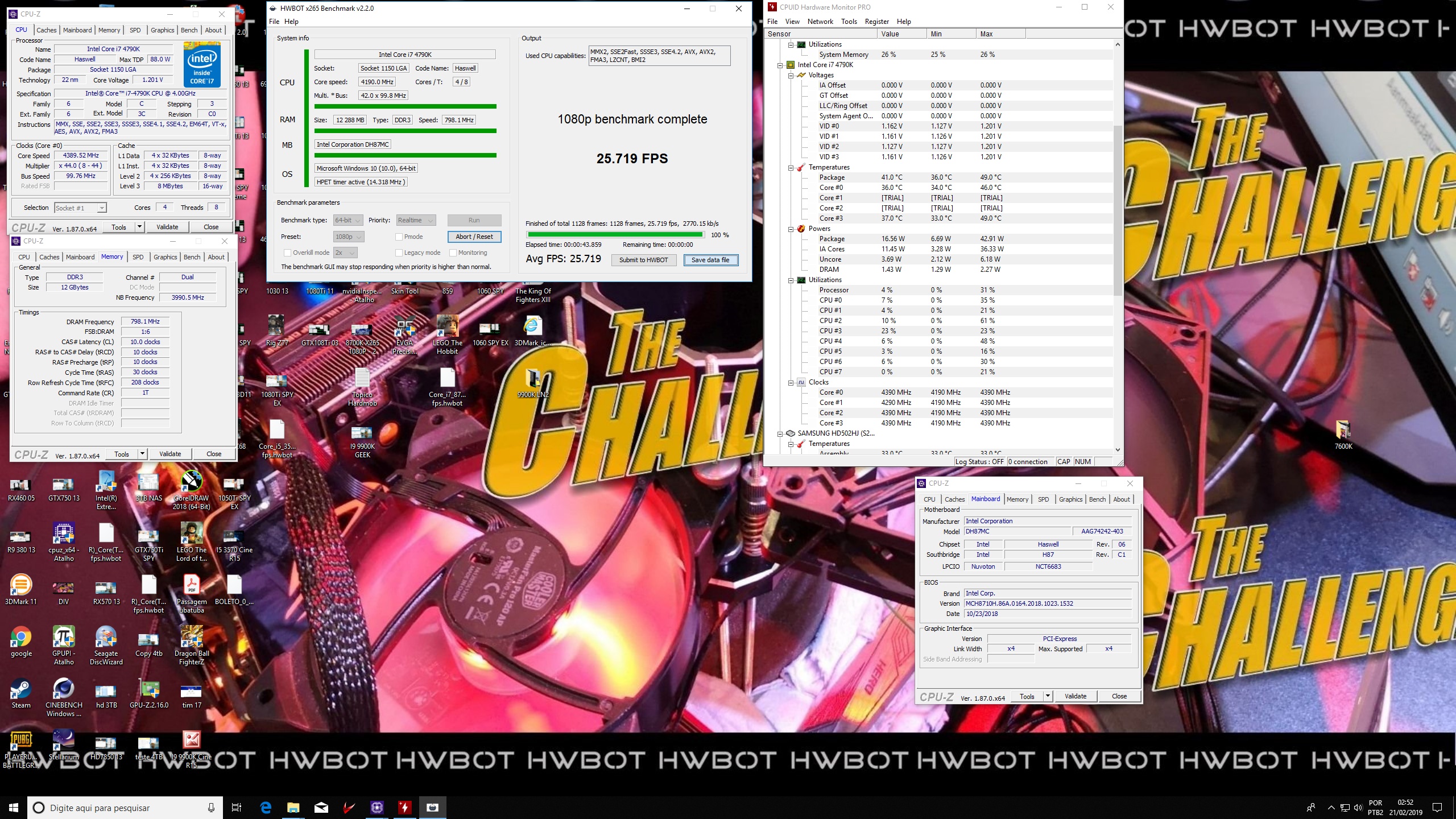Viewport: 1456px width, 819px height.
Task: Open Network menu in Hardware Monitor PRO
Action: (820, 22)
